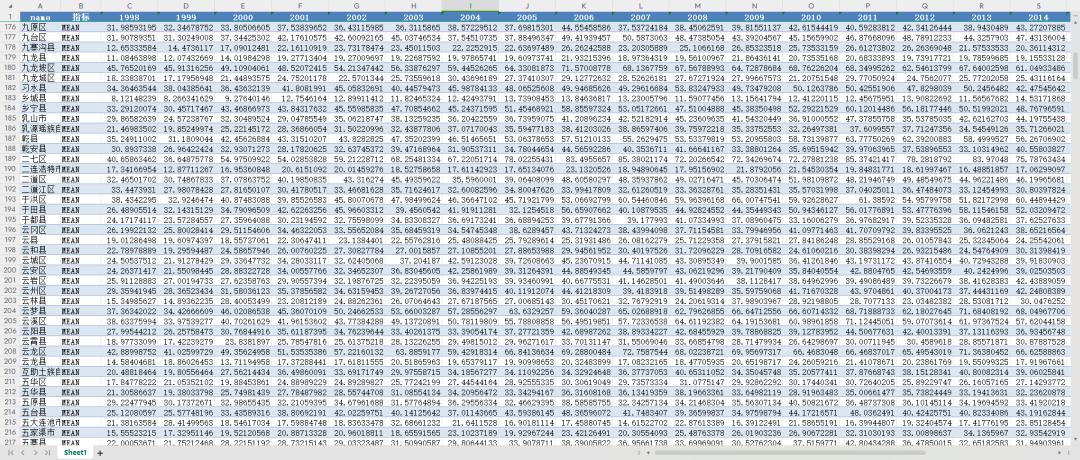Click the '2014' header cell

point(1038,17)
